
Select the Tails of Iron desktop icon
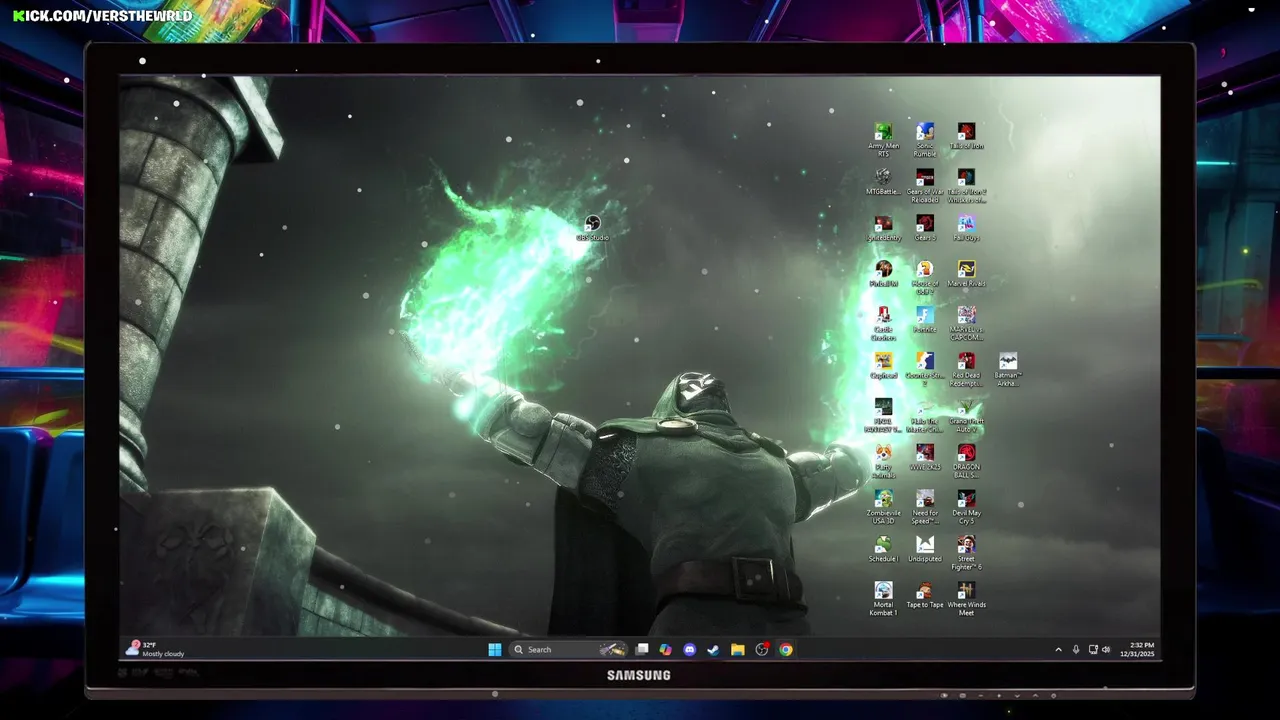[966, 136]
